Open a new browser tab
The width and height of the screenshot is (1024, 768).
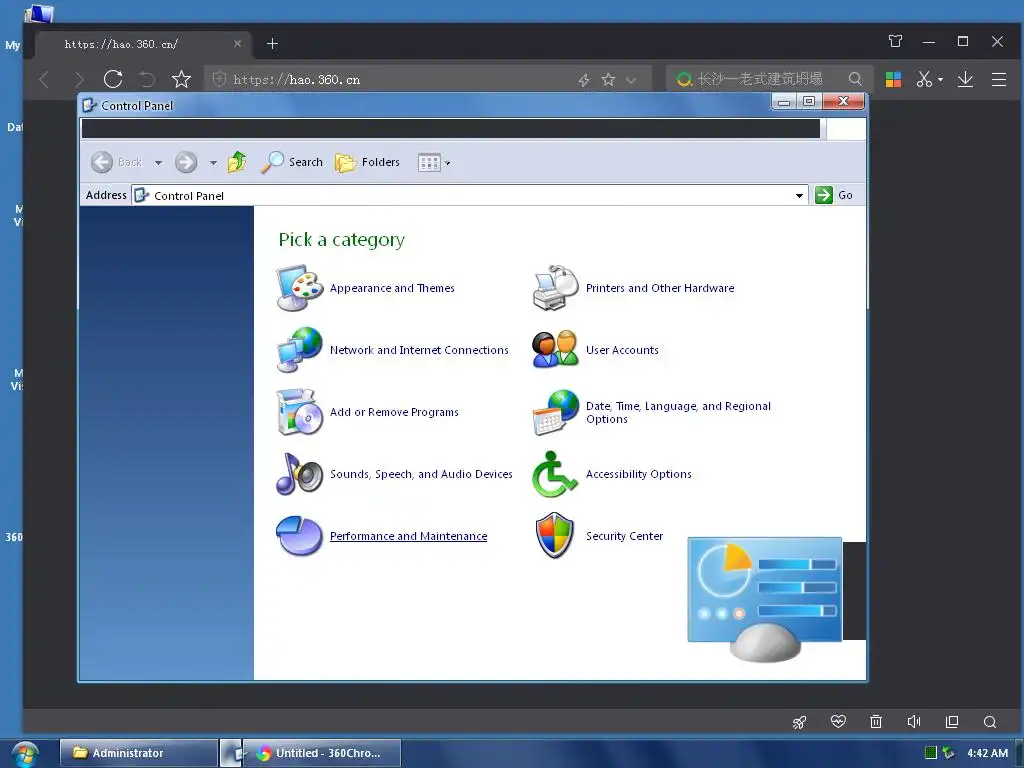pyautogui.click(x=272, y=44)
